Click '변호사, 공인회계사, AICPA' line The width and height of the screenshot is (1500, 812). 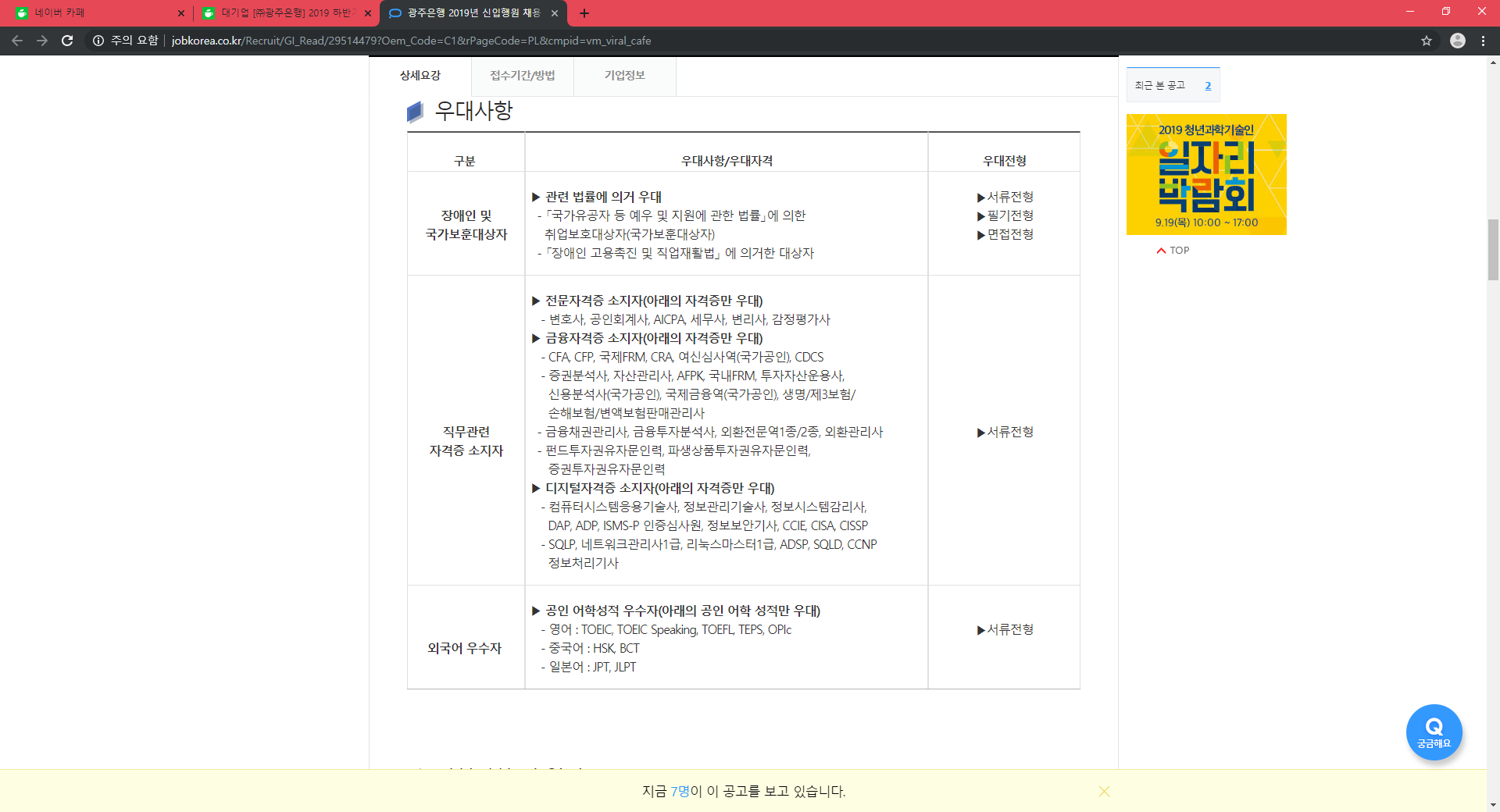pyautogui.click(x=685, y=319)
